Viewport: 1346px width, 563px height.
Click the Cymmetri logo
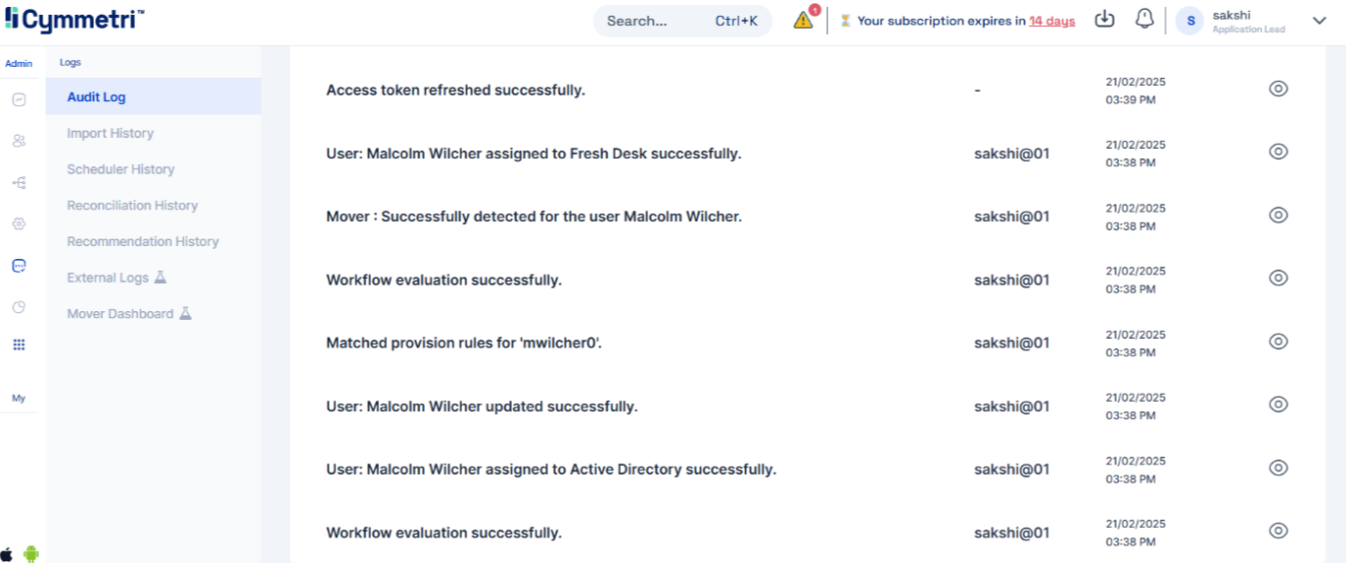point(74,19)
